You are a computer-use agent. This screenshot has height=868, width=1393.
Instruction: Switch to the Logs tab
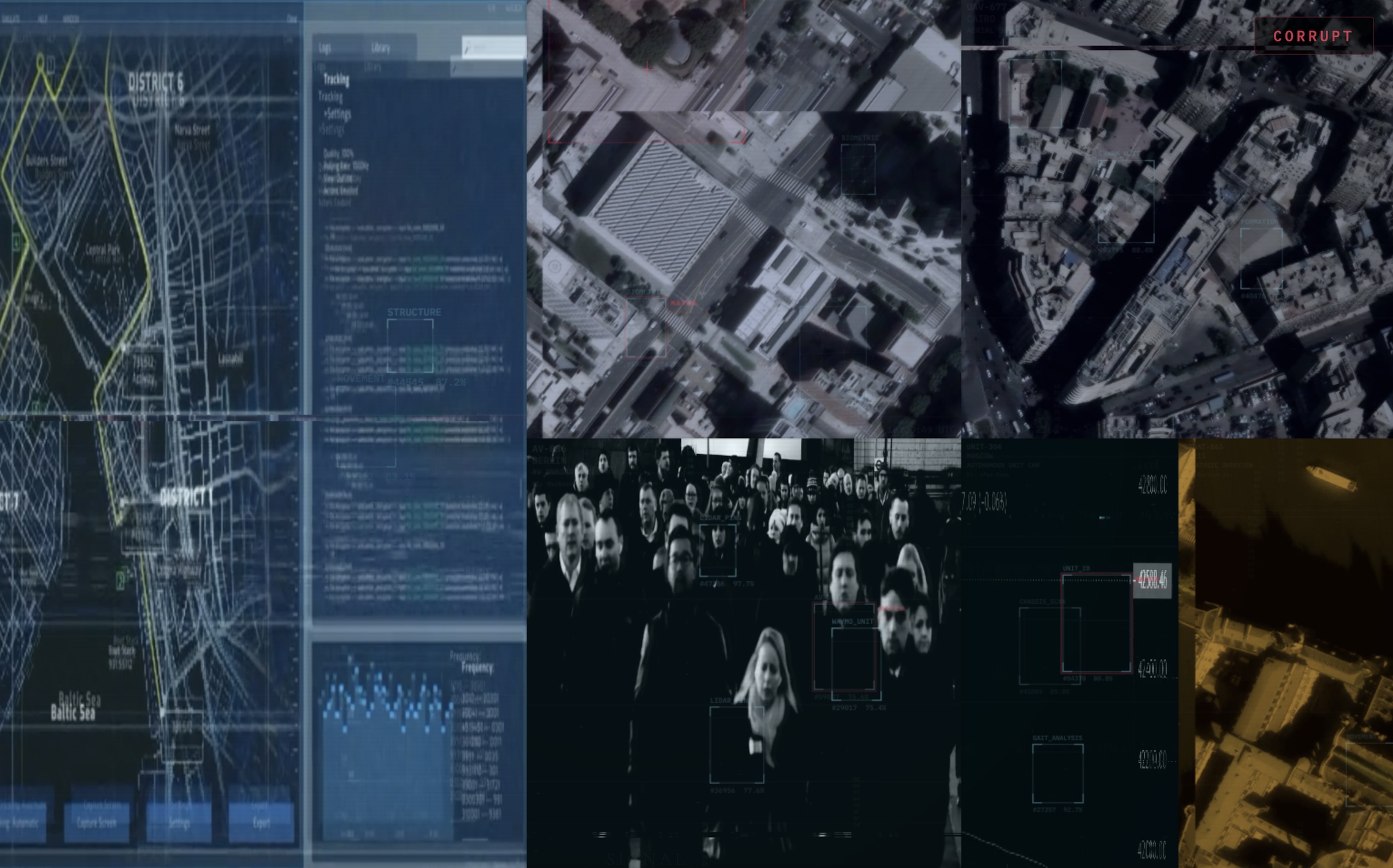325,48
